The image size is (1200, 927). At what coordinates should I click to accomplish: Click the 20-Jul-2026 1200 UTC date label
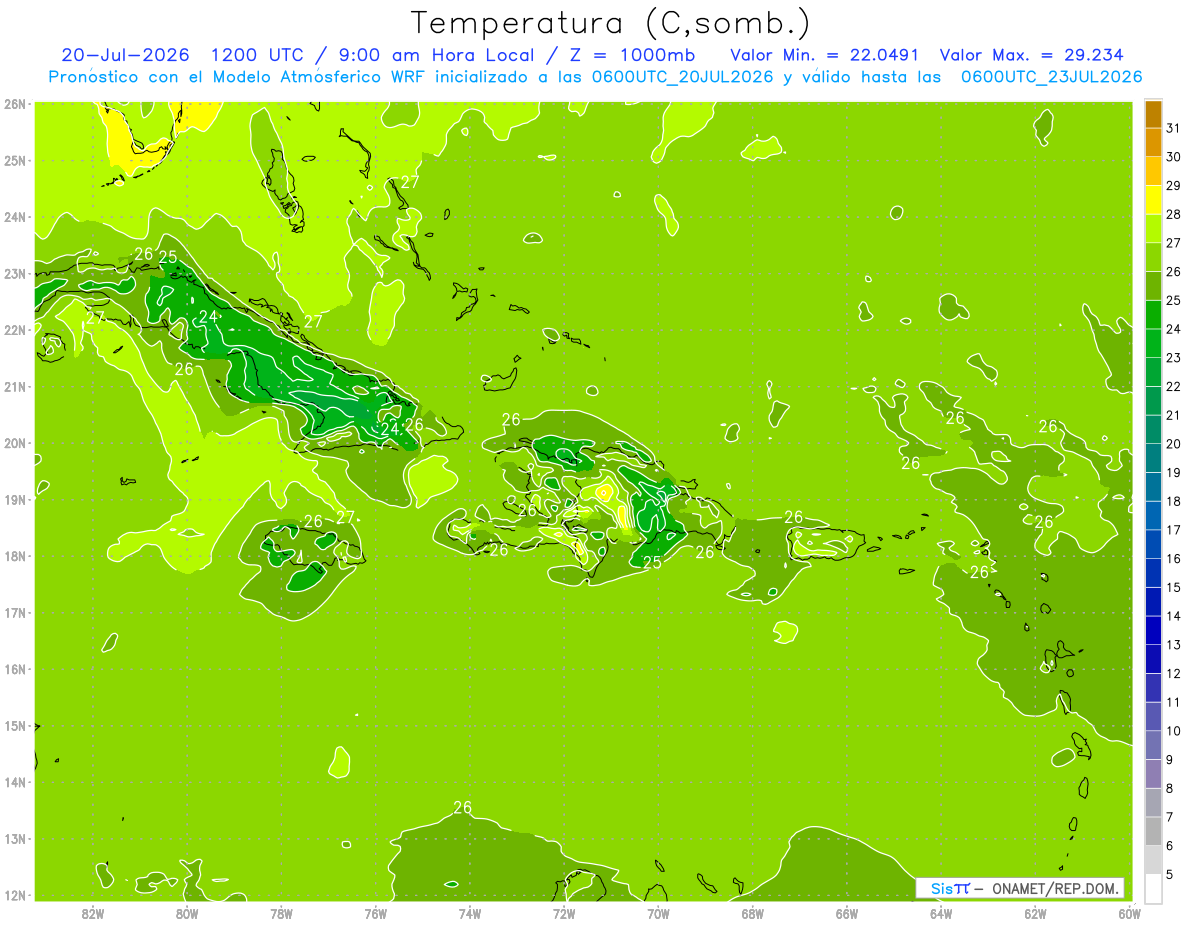point(175,55)
